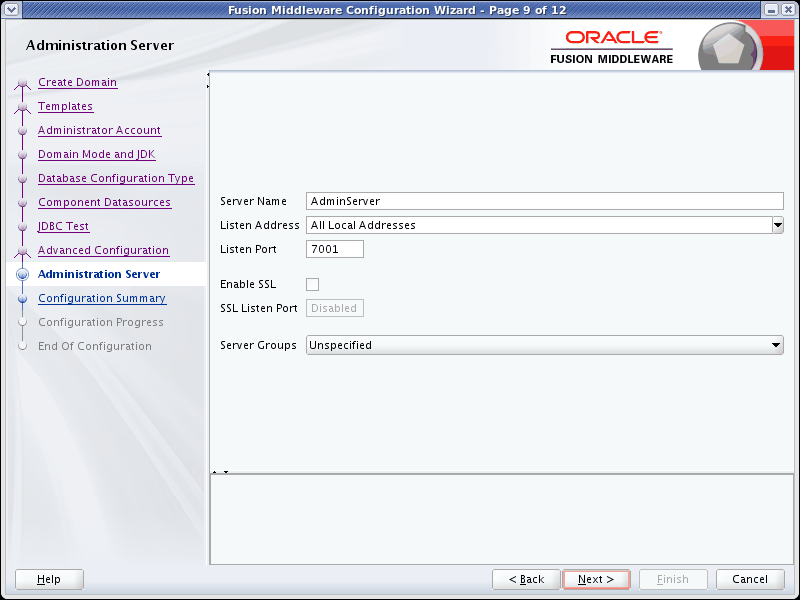Click the Administration Server step bullet icon
The image size is (800, 600).
pos(22,274)
